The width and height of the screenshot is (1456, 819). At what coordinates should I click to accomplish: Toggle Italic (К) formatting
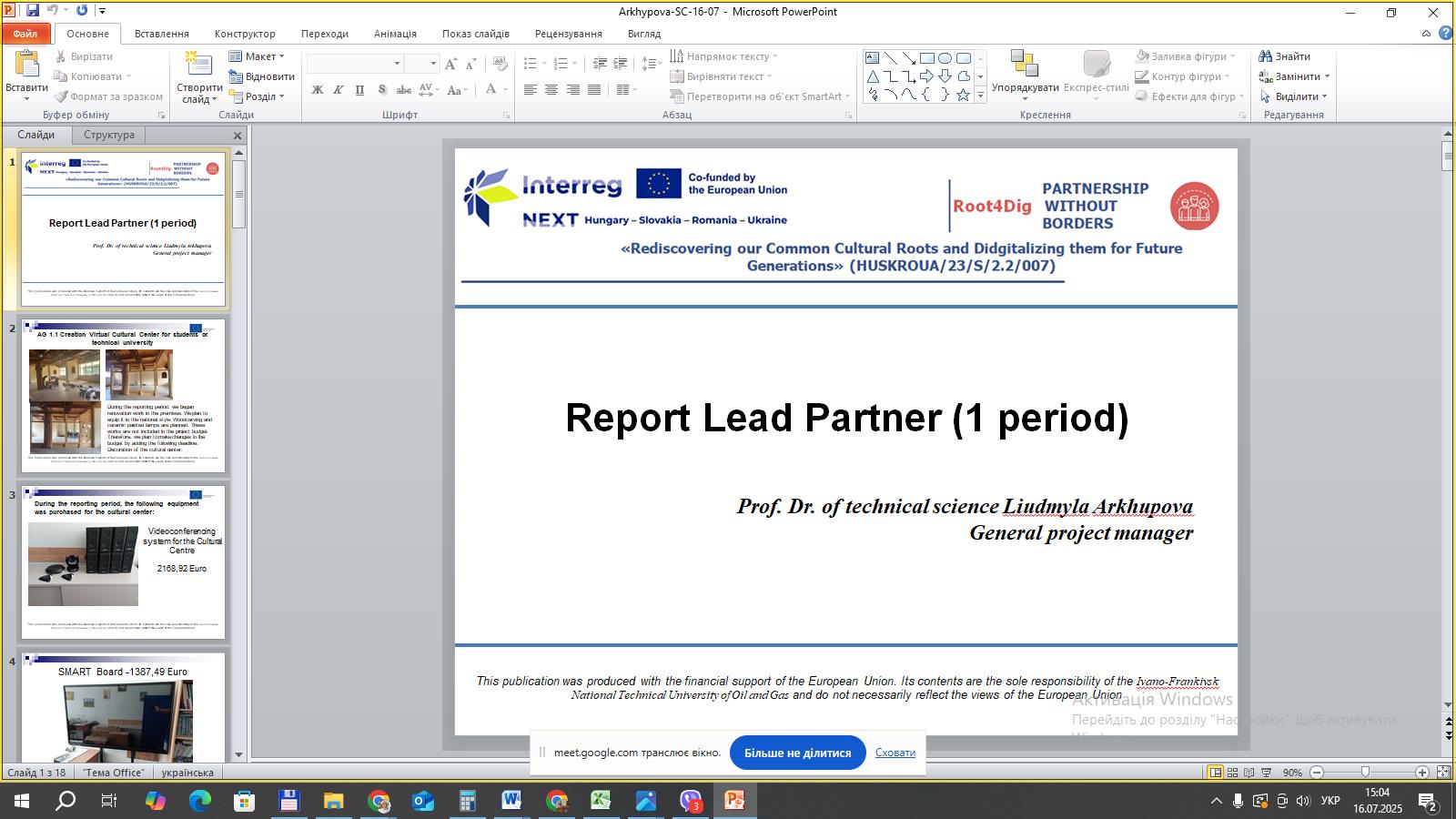[x=339, y=89]
